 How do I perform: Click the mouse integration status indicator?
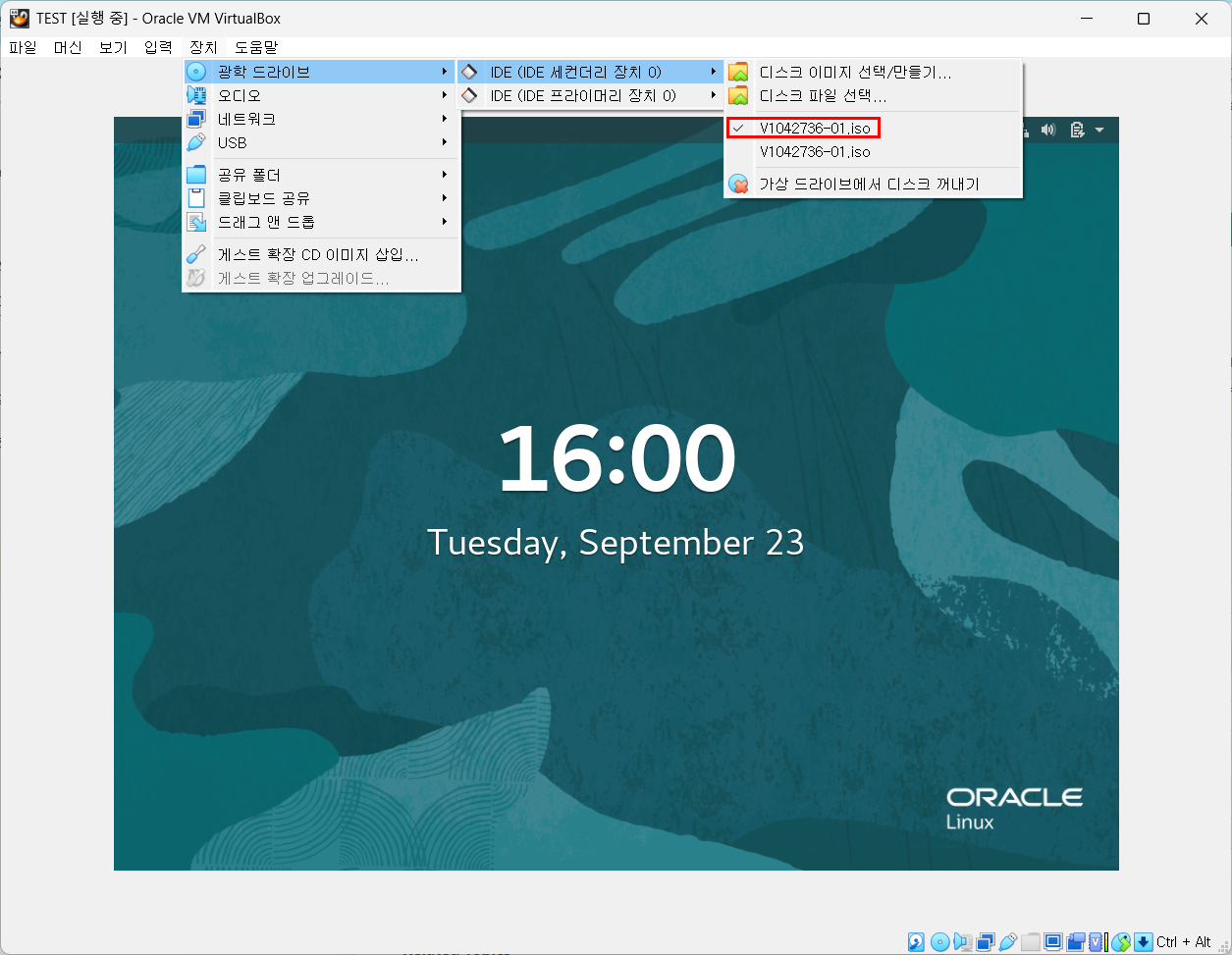(x=1121, y=942)
